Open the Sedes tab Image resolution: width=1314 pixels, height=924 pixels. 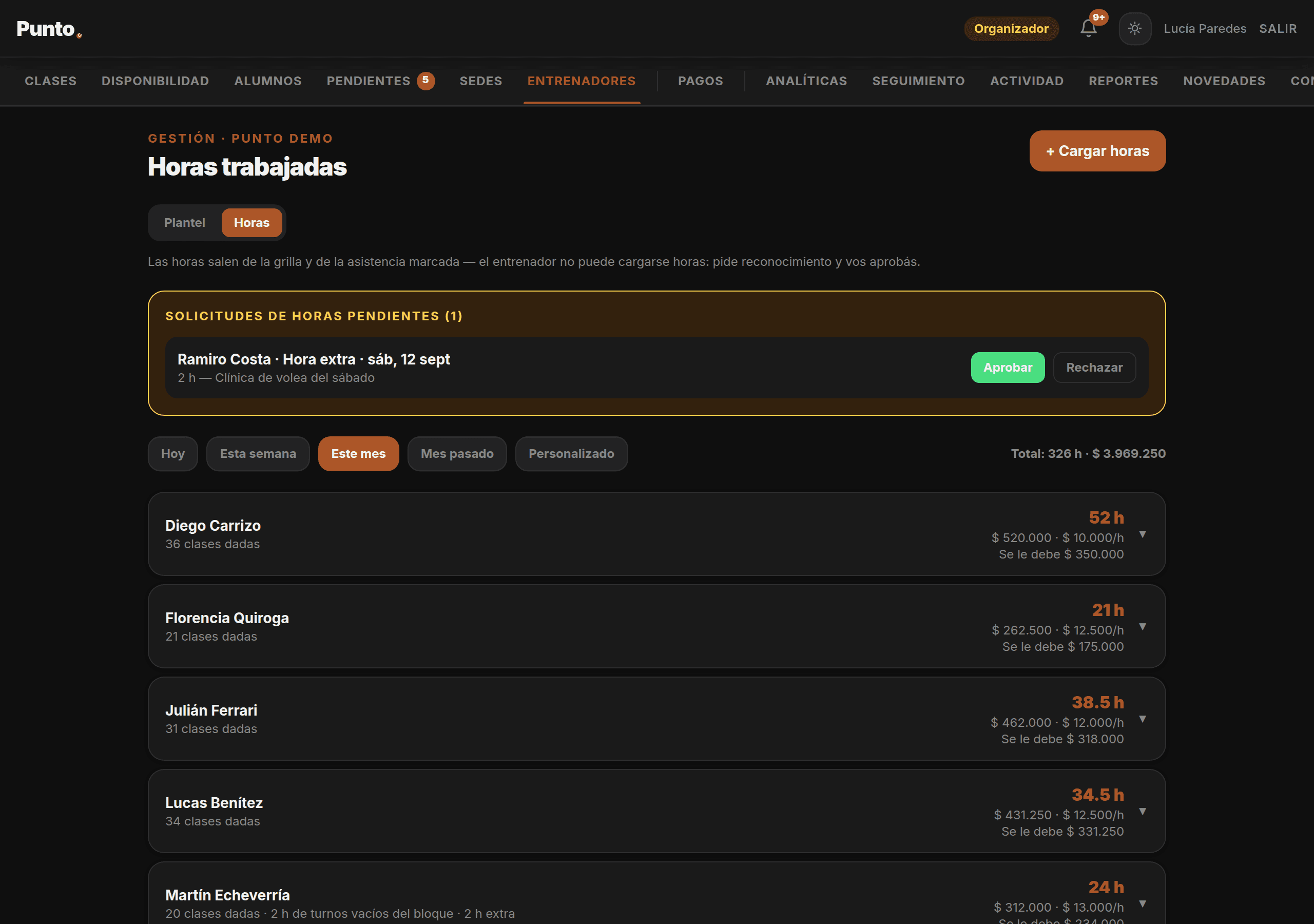pyautogui.click(x=481, y=81)
